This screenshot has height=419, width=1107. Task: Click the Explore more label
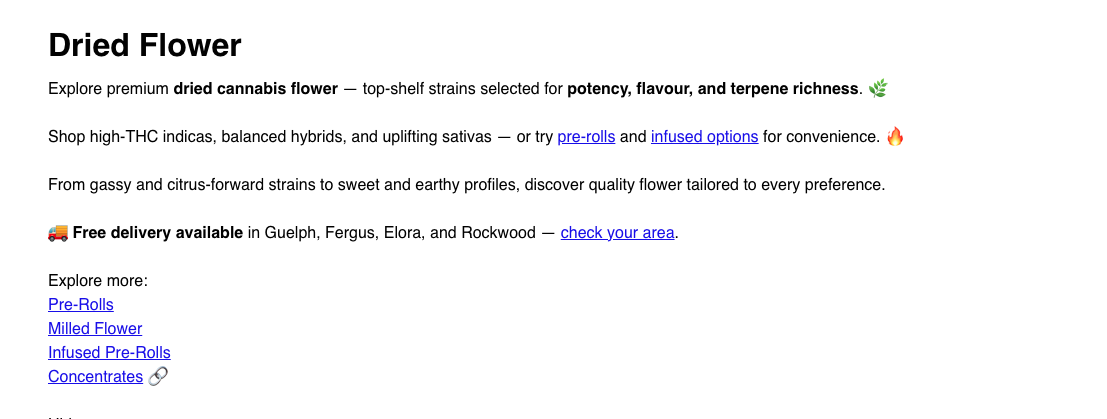98,281
